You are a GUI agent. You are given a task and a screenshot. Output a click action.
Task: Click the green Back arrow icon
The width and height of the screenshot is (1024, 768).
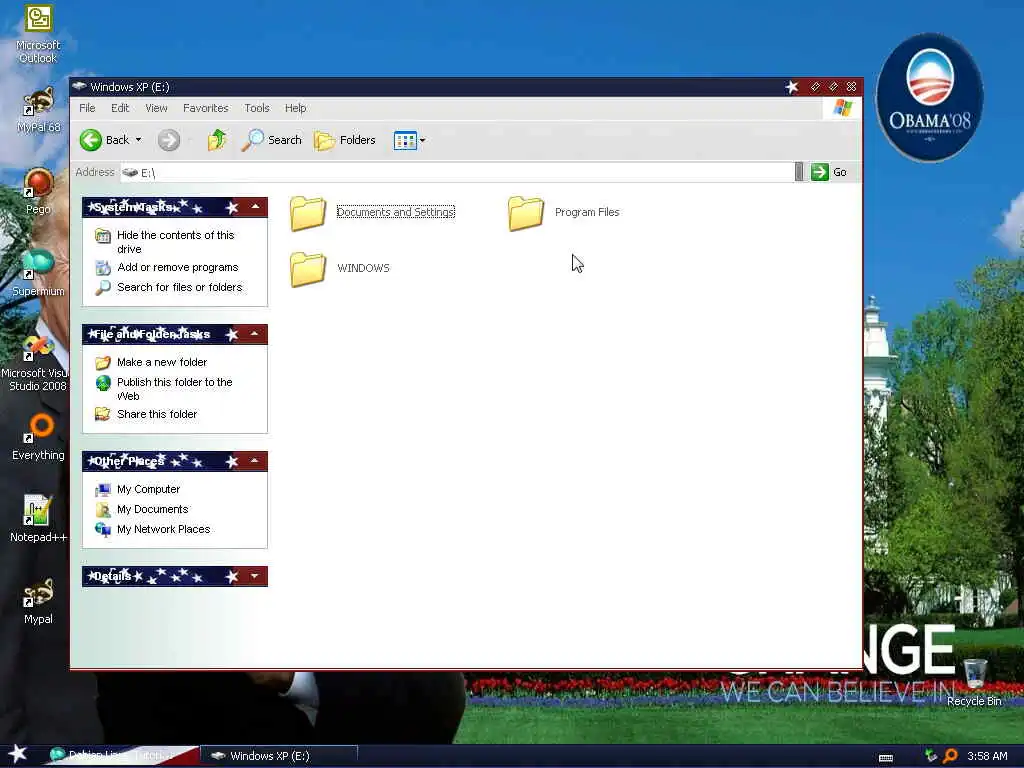pos(91,140)
